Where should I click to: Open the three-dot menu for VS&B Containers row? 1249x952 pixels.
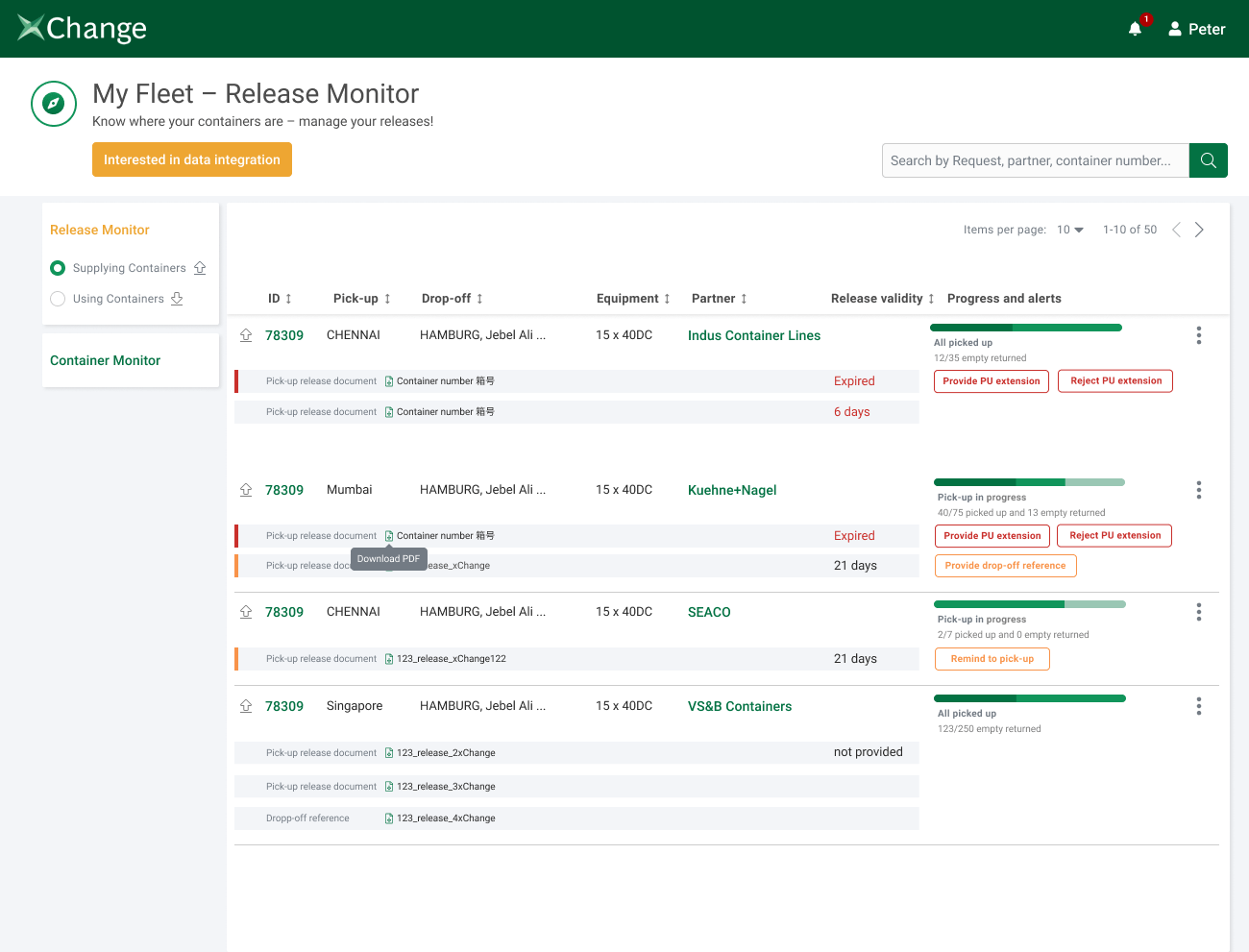(1198, 706)
